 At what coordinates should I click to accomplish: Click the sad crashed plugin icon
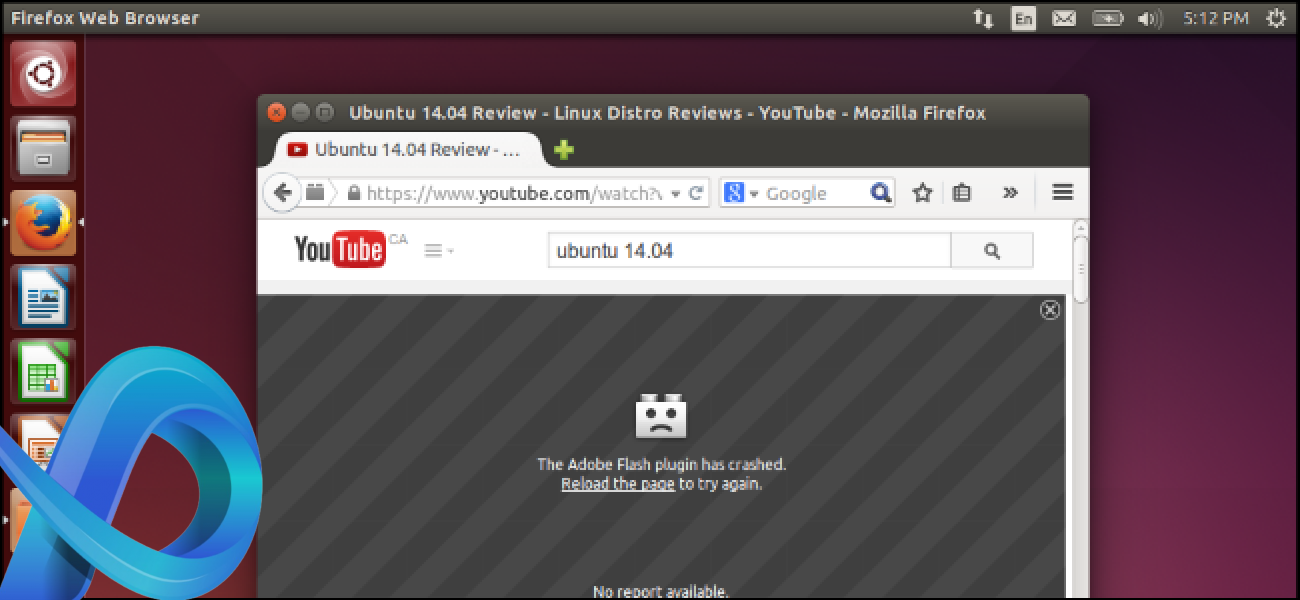tap(661, 416)
